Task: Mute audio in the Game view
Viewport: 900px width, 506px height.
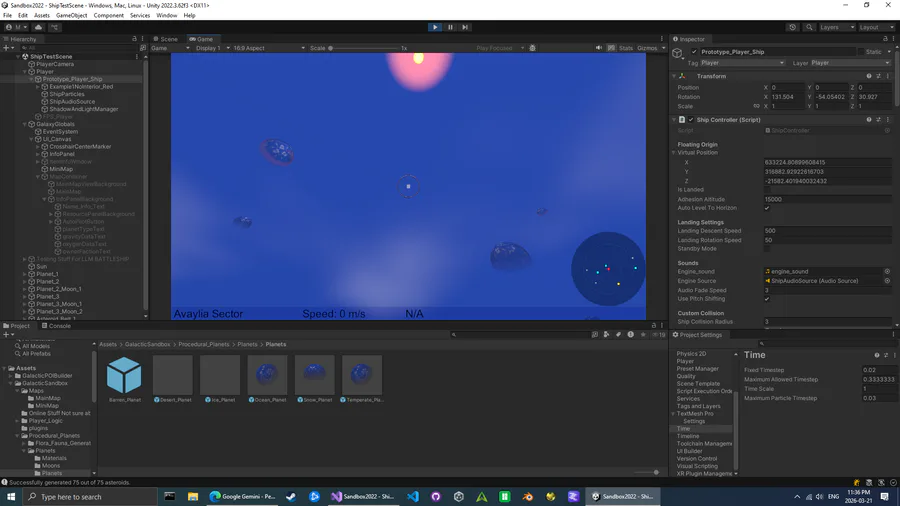Action: click(599, 48)
